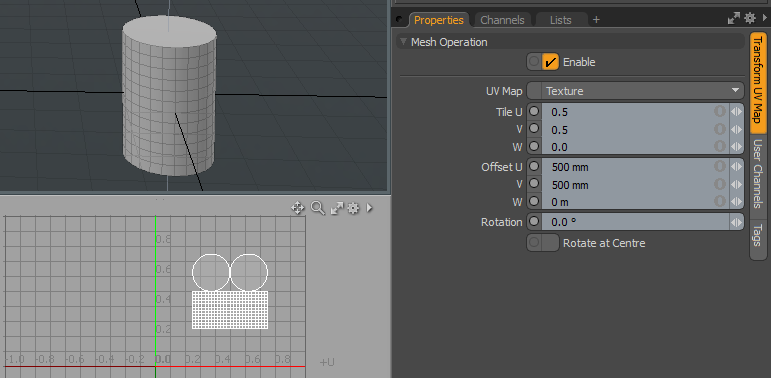Open the UV viewport gear settings

(353, 208)
